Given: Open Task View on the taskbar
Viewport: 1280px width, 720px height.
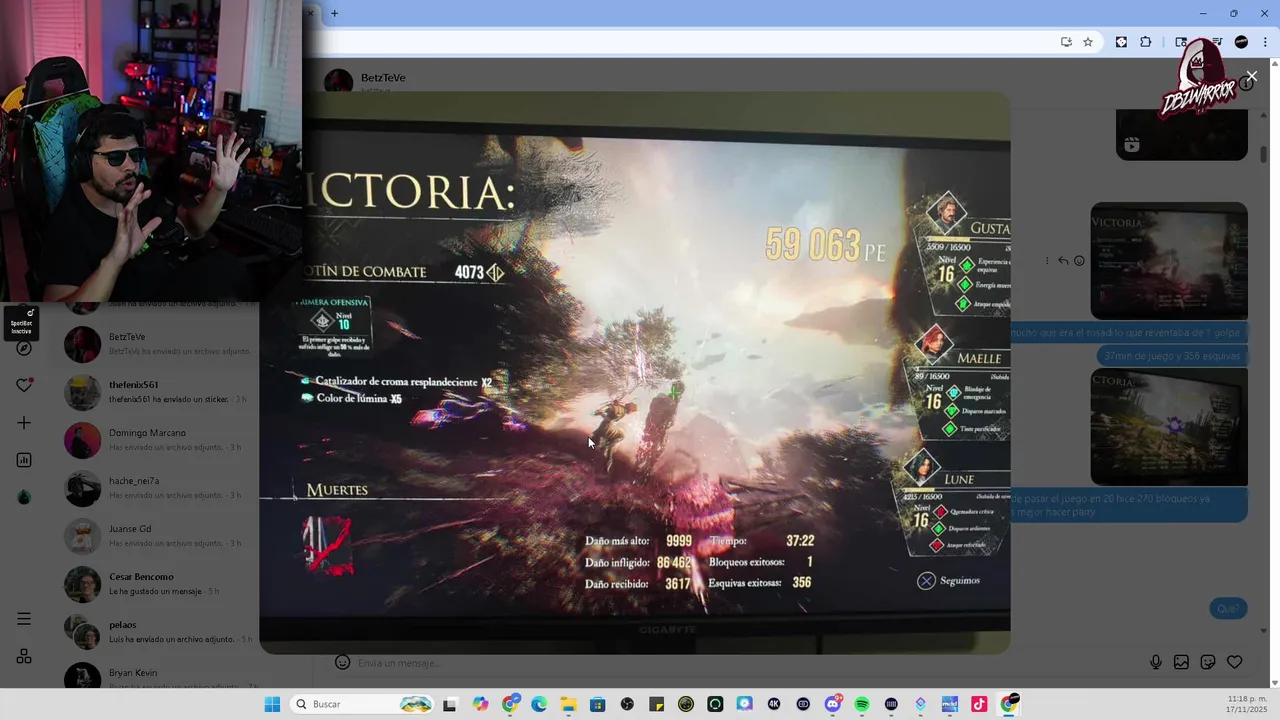Looking at the screenshot, I should tap(450, 704).
